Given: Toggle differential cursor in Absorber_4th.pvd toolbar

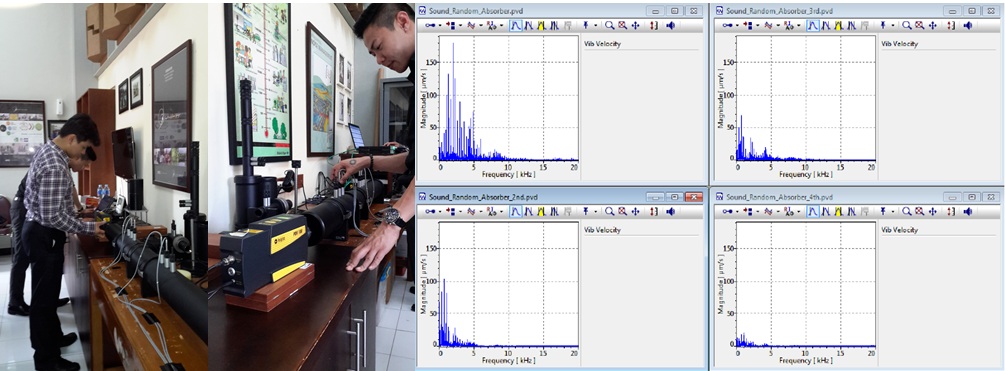Looking at the screenshot, I should pyautogui.click(x=826, y=211).
